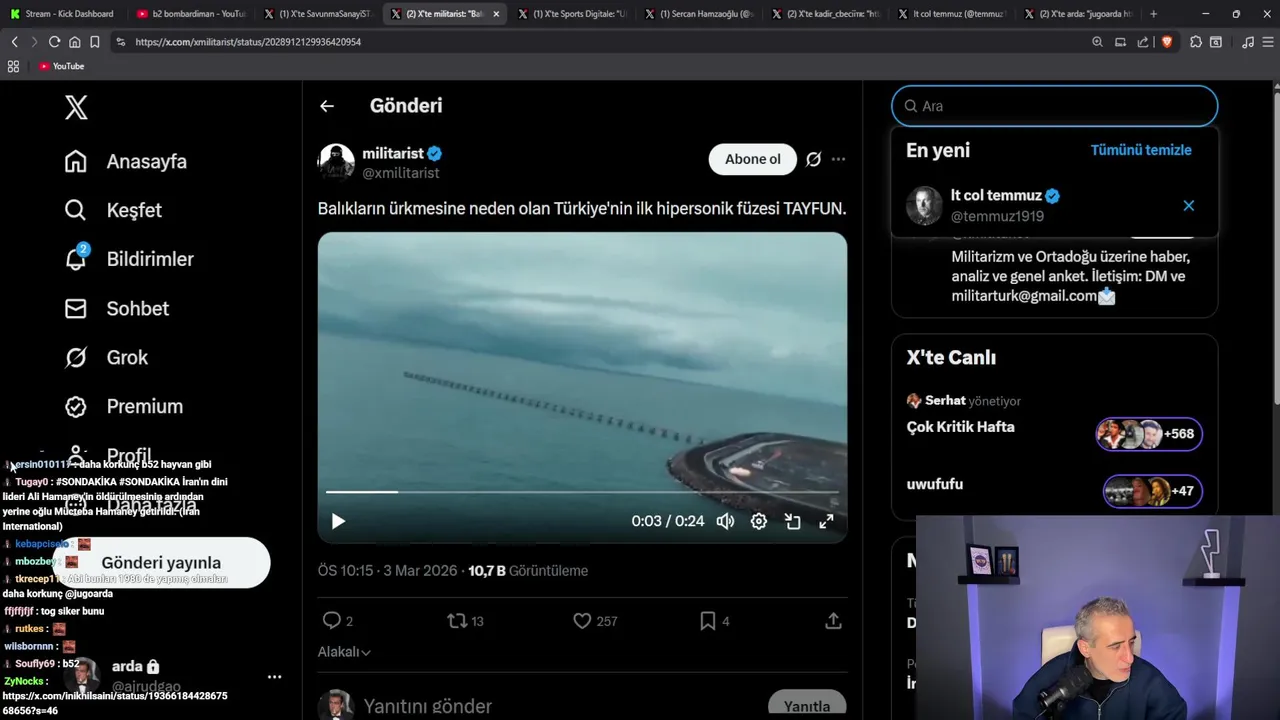Open account menu three dots near arda

(274, 677)
